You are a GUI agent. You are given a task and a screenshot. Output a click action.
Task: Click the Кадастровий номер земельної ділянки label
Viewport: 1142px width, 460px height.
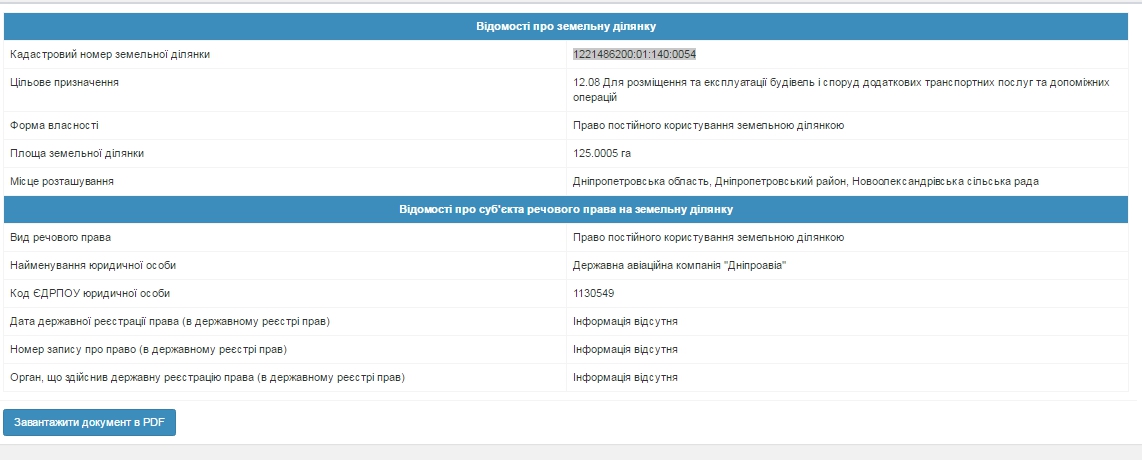coord(110,54)
